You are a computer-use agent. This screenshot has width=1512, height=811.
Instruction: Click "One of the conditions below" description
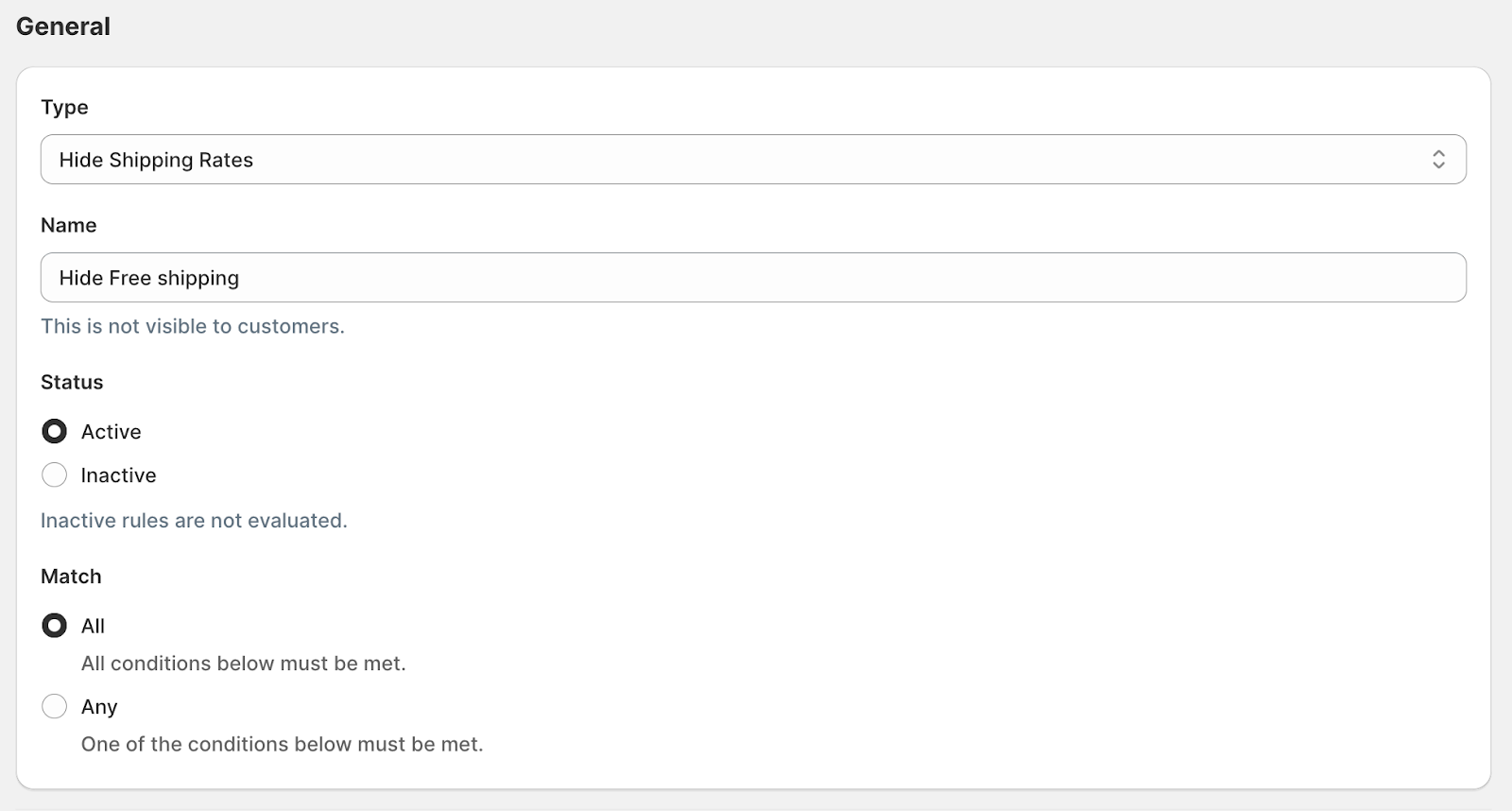point(282,744)
